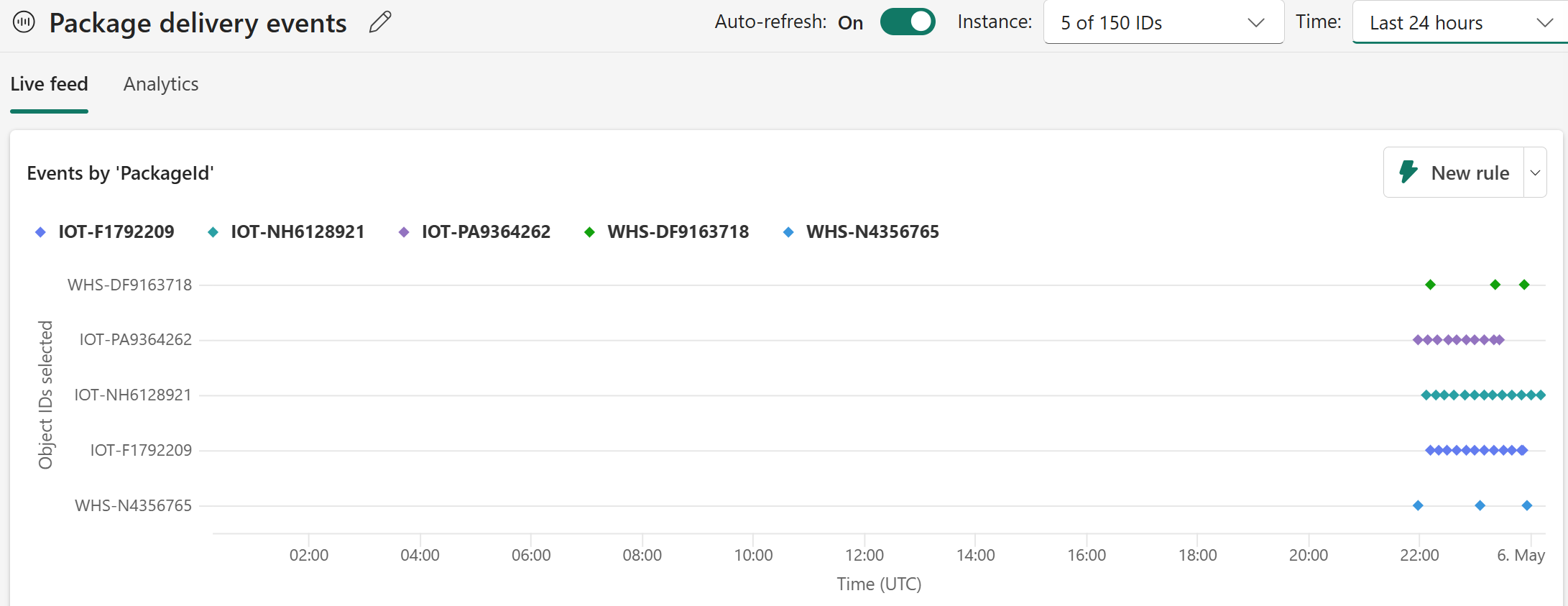1568x606 pixels.
Task: Click the green diamond legend marker for WHS-DF9163718
Action: [589, 232]
